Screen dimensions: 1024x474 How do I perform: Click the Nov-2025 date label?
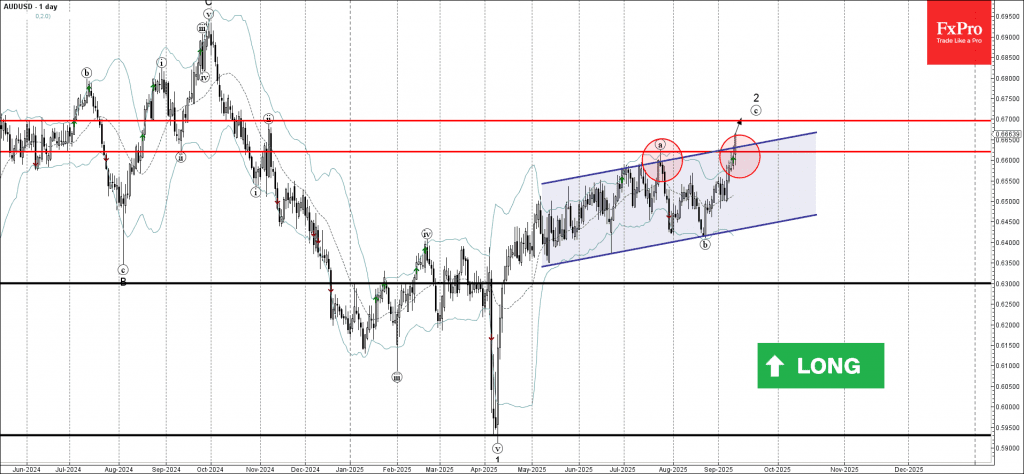pyautogui.click(x=844, y=469)
